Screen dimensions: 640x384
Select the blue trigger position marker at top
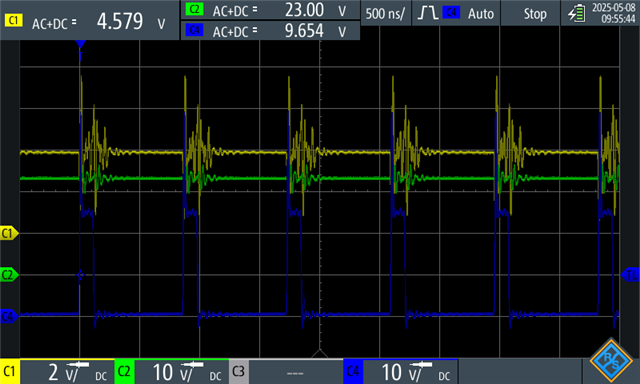pyautogui.click(x=80, y=44)
